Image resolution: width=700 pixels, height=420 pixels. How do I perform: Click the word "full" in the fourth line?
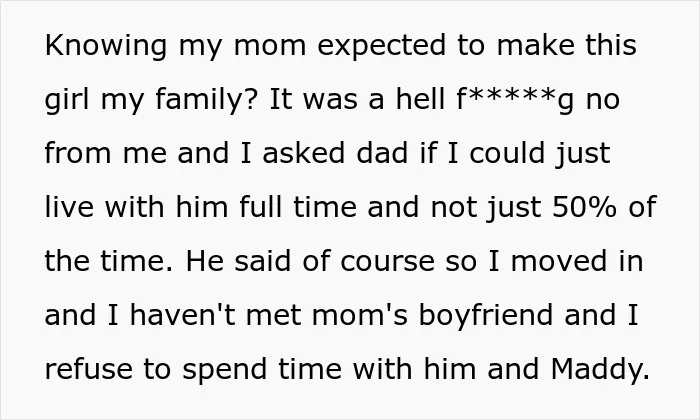click(x=261, y=206)
